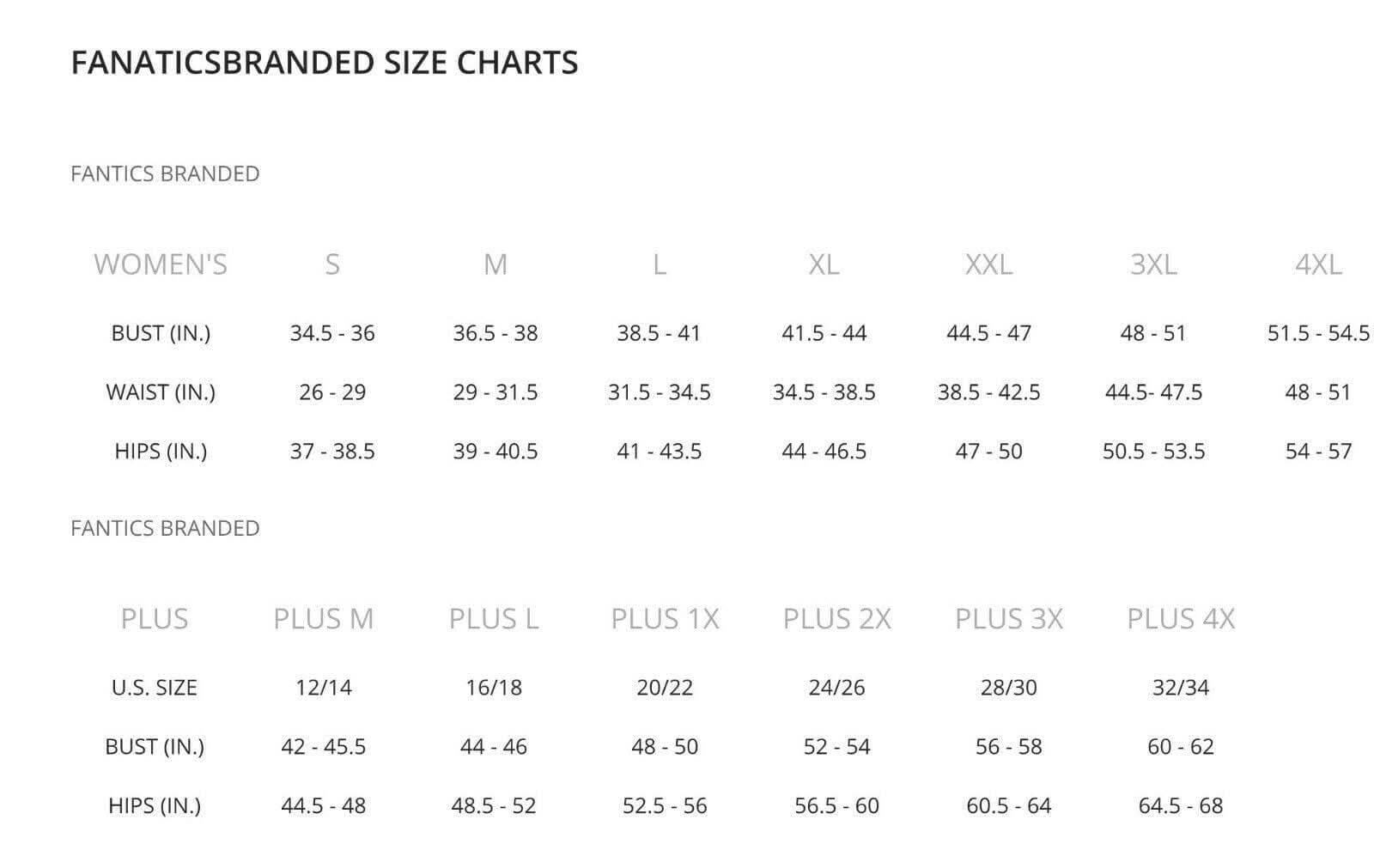1374x868 pixels.
Task: Click the PLUS 1X column header
Action: [x=665, y=619]
